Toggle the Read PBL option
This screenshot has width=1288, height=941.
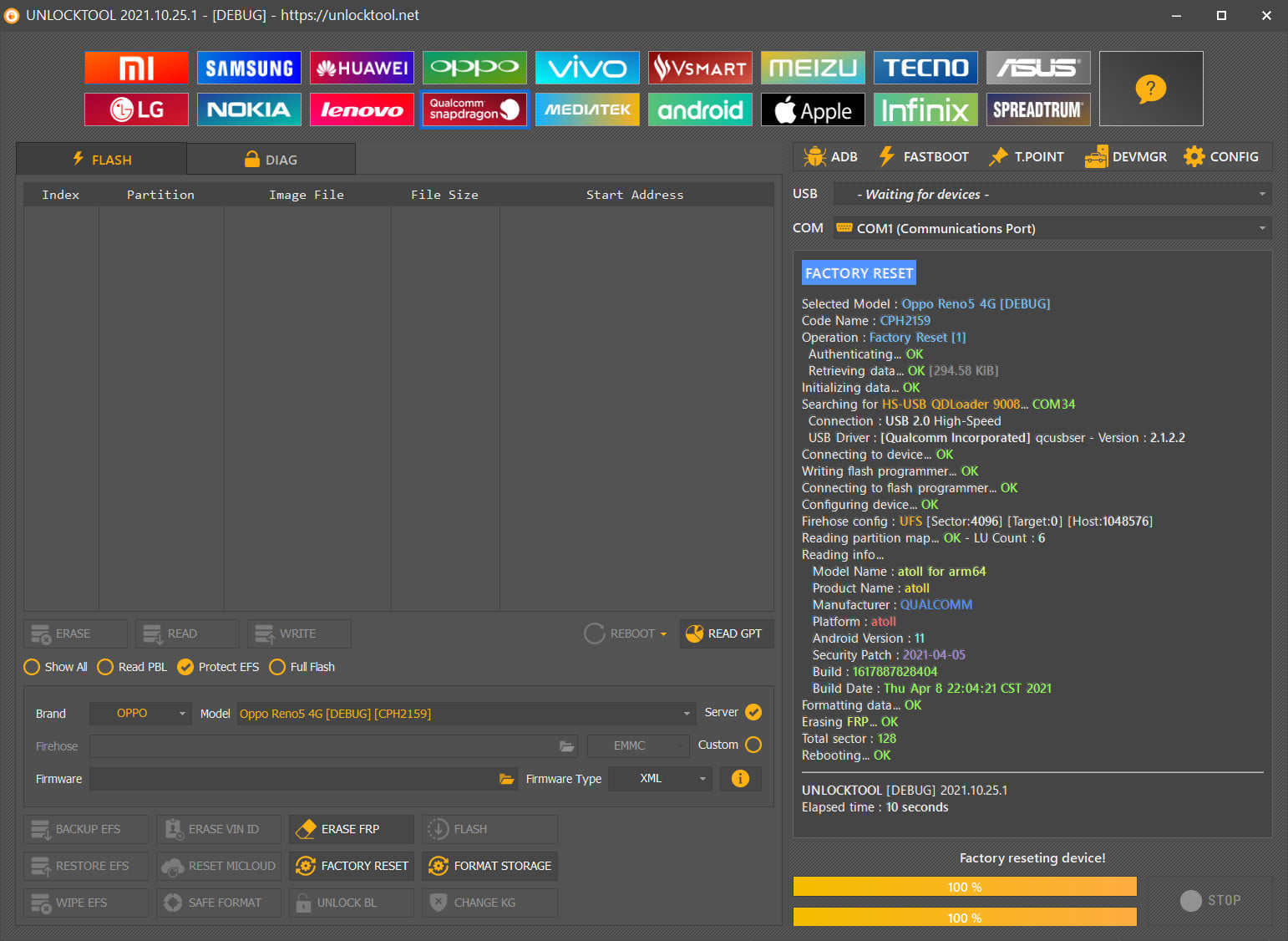click(x=132, y=667)
